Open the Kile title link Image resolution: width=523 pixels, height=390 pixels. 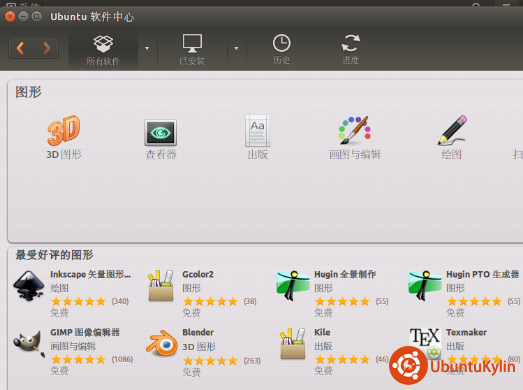click(322, 333)
